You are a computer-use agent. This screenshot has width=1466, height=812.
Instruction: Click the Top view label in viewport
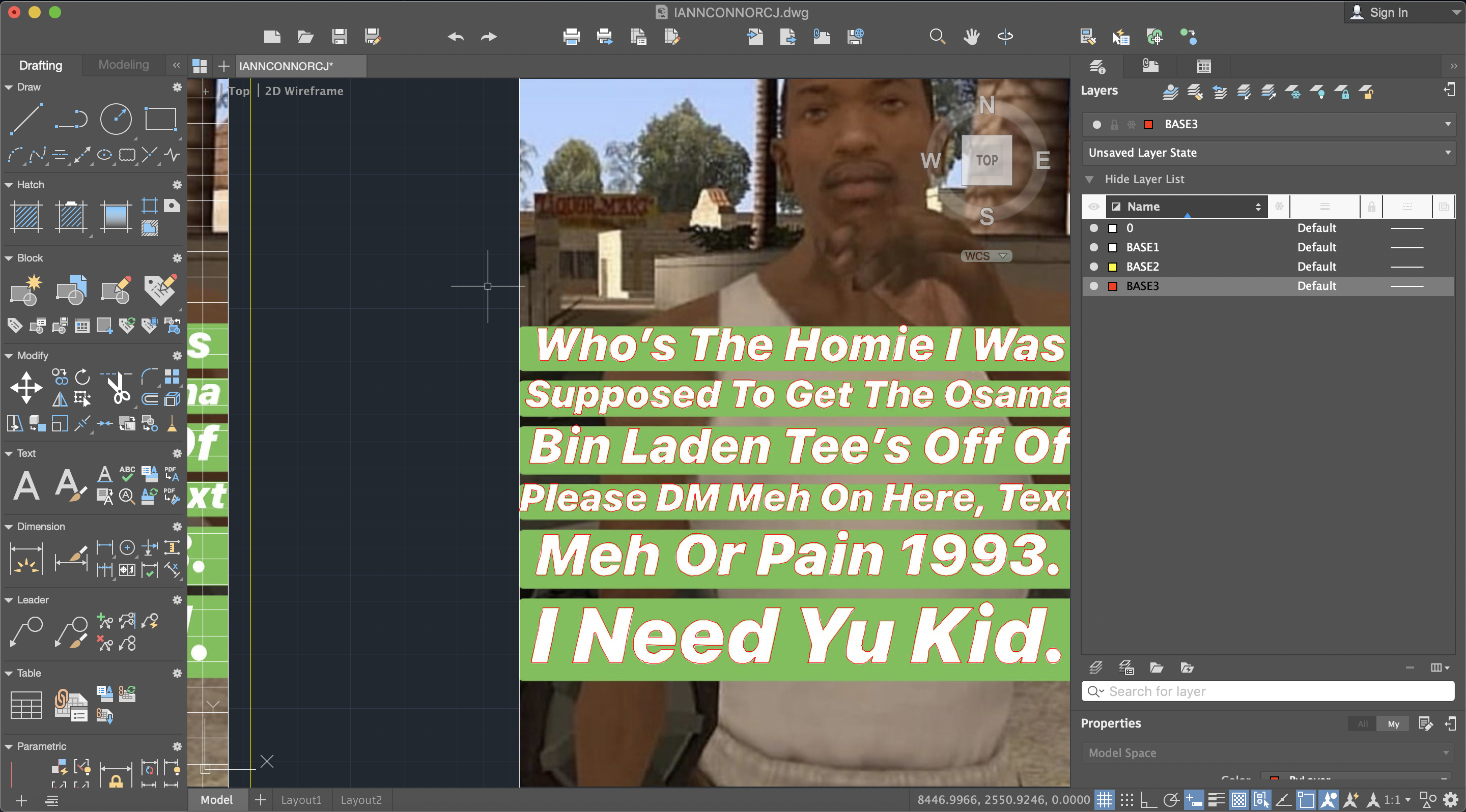point(239,91)
